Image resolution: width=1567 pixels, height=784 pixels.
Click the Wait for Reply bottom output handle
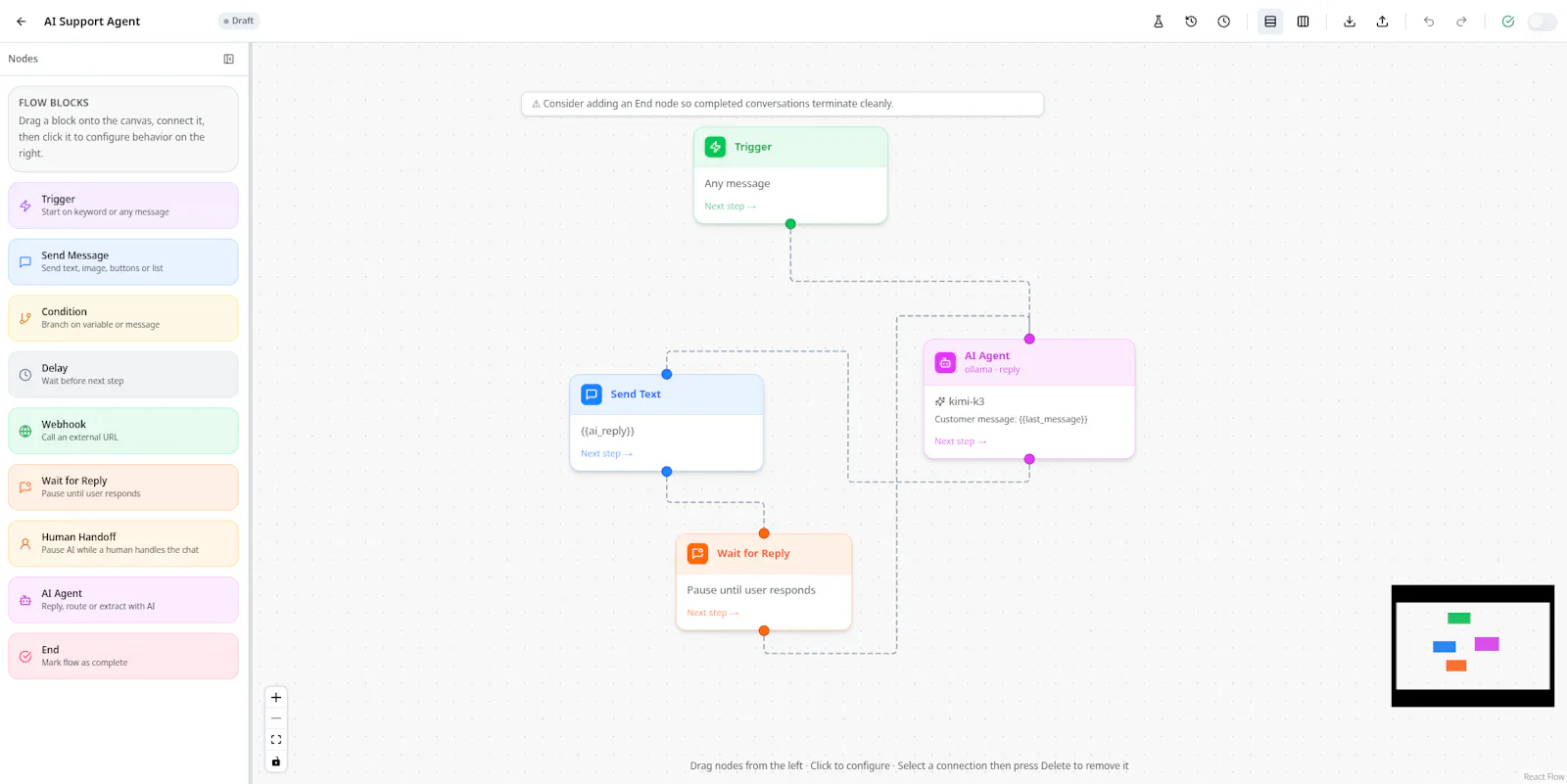point(764,631)
